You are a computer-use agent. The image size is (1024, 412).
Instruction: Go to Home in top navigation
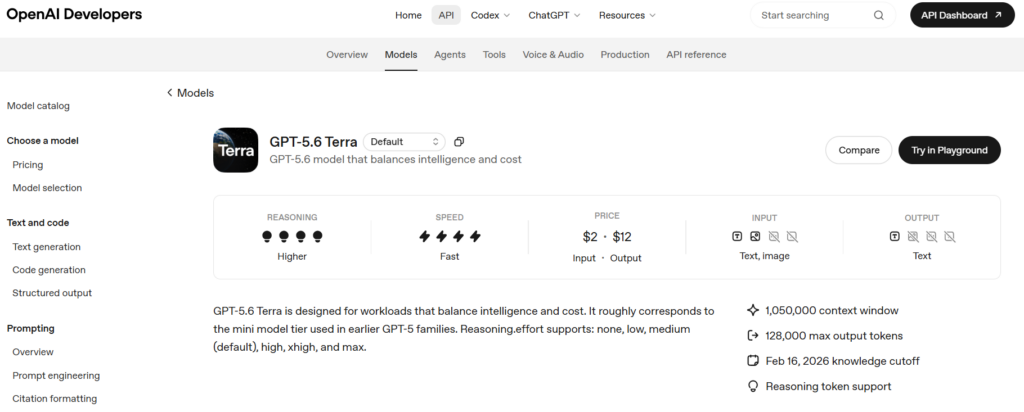(408, 15)
